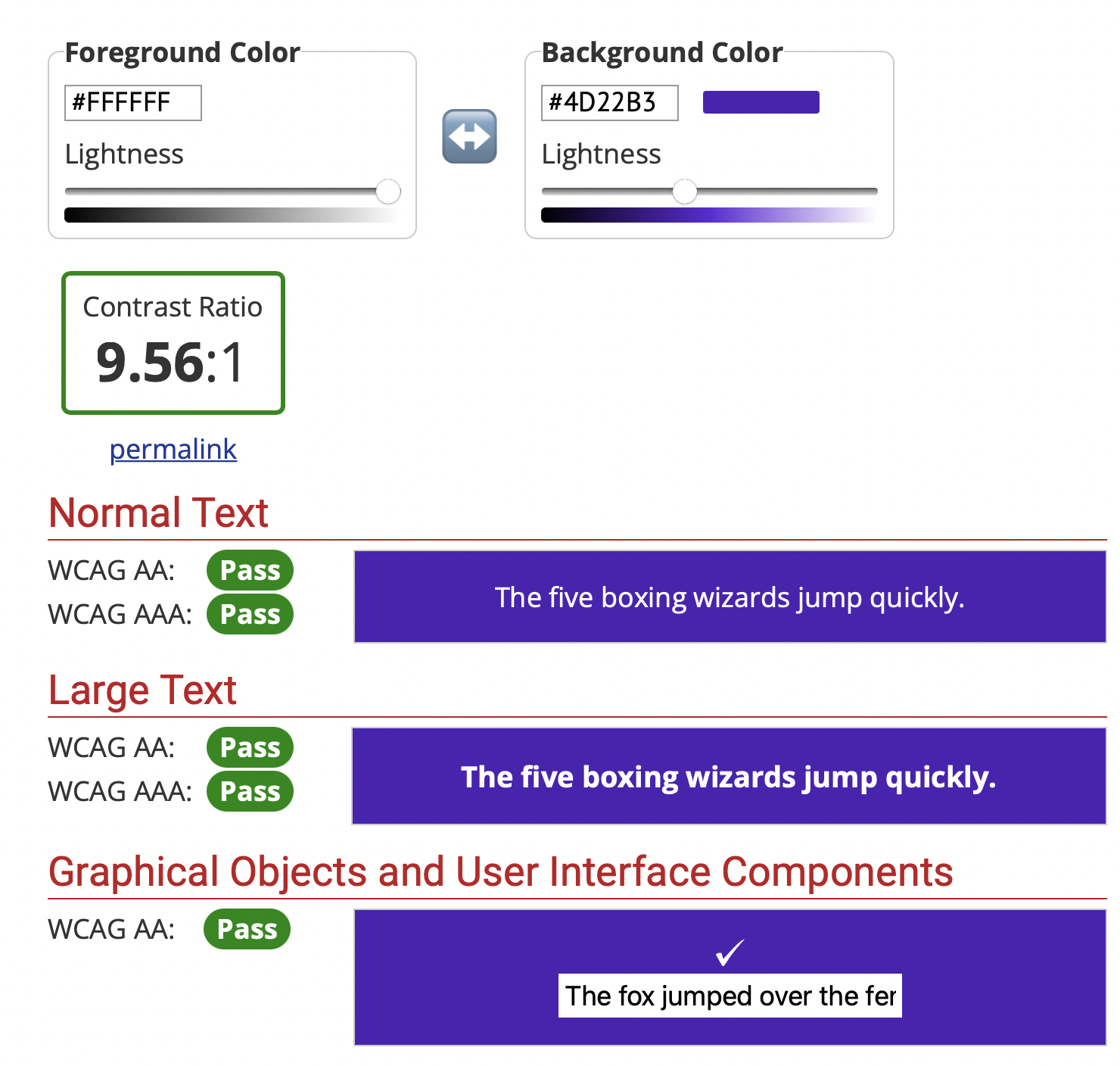Click the foreground grayscale gradient bar
Screen dimensions: 1120x1066
pyautogui.click(x=232, y=215)
